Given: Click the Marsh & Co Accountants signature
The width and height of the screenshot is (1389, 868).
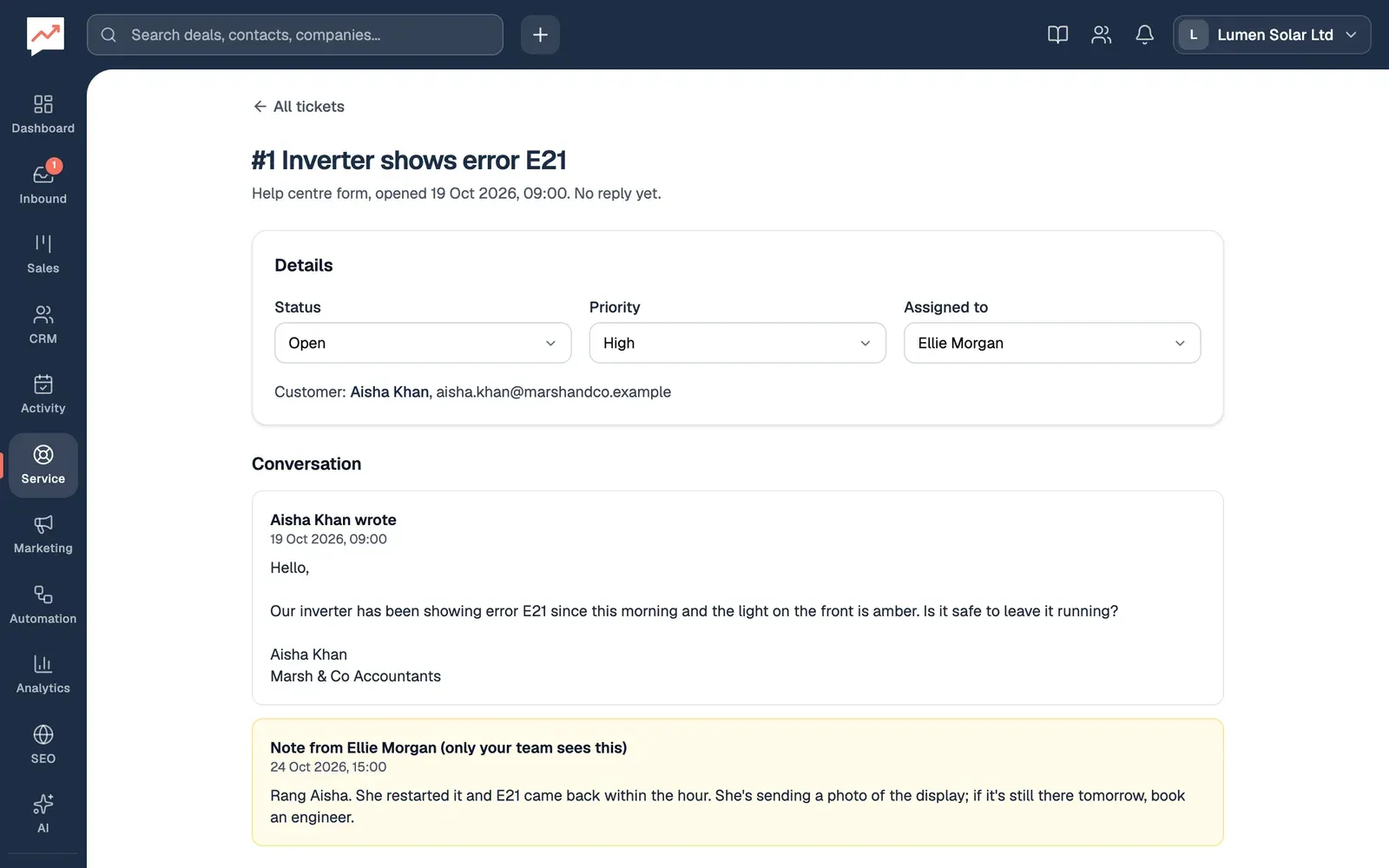Looking at the screenshot, I should pyautogui.click(x=355, y=676).
